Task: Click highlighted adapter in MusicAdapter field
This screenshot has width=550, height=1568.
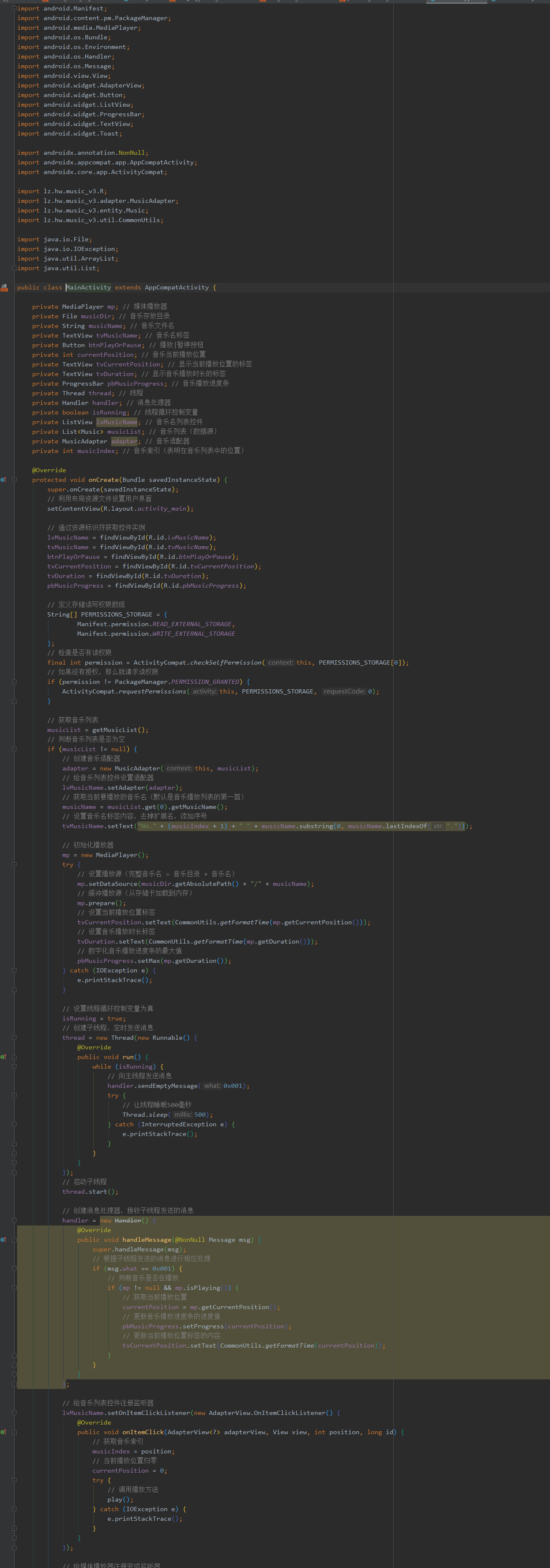Action: tap(124, 441)
